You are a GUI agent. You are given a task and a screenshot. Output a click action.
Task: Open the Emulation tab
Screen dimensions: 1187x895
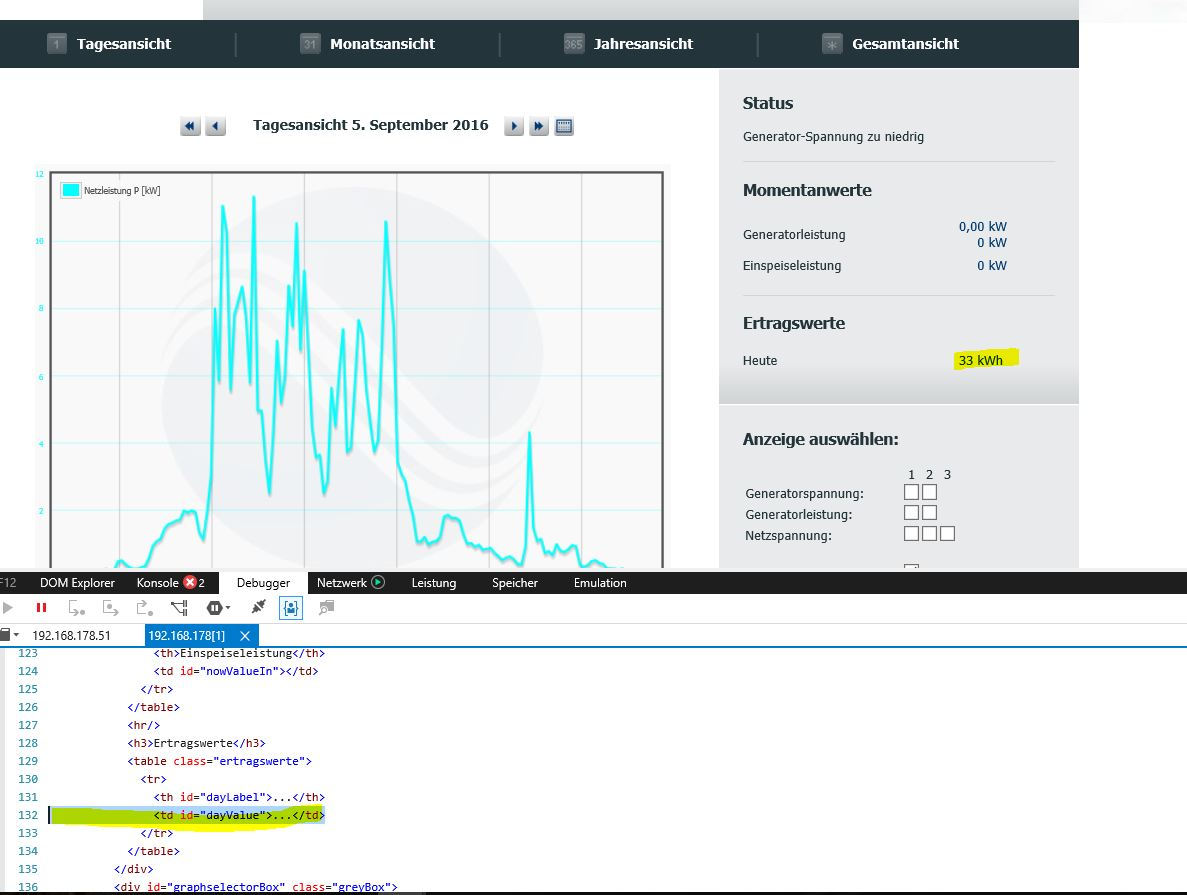point(600,582)
